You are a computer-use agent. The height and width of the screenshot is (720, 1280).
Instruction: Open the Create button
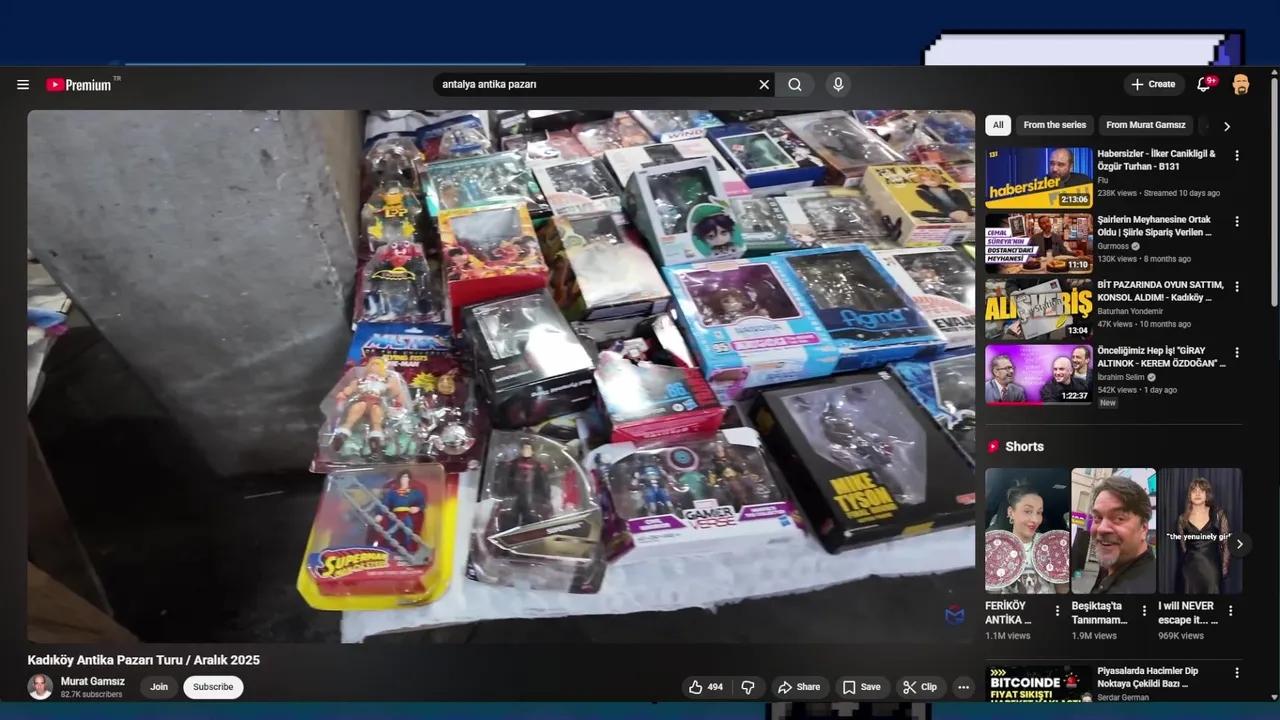pos(1153,85)
